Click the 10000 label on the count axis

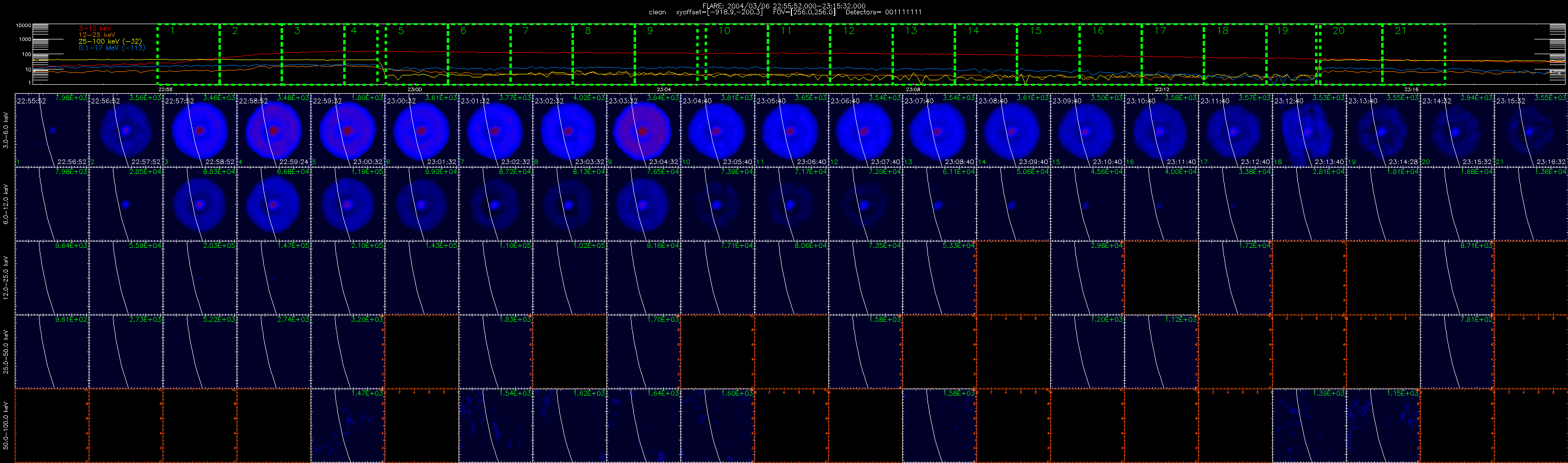click(23, 26)
